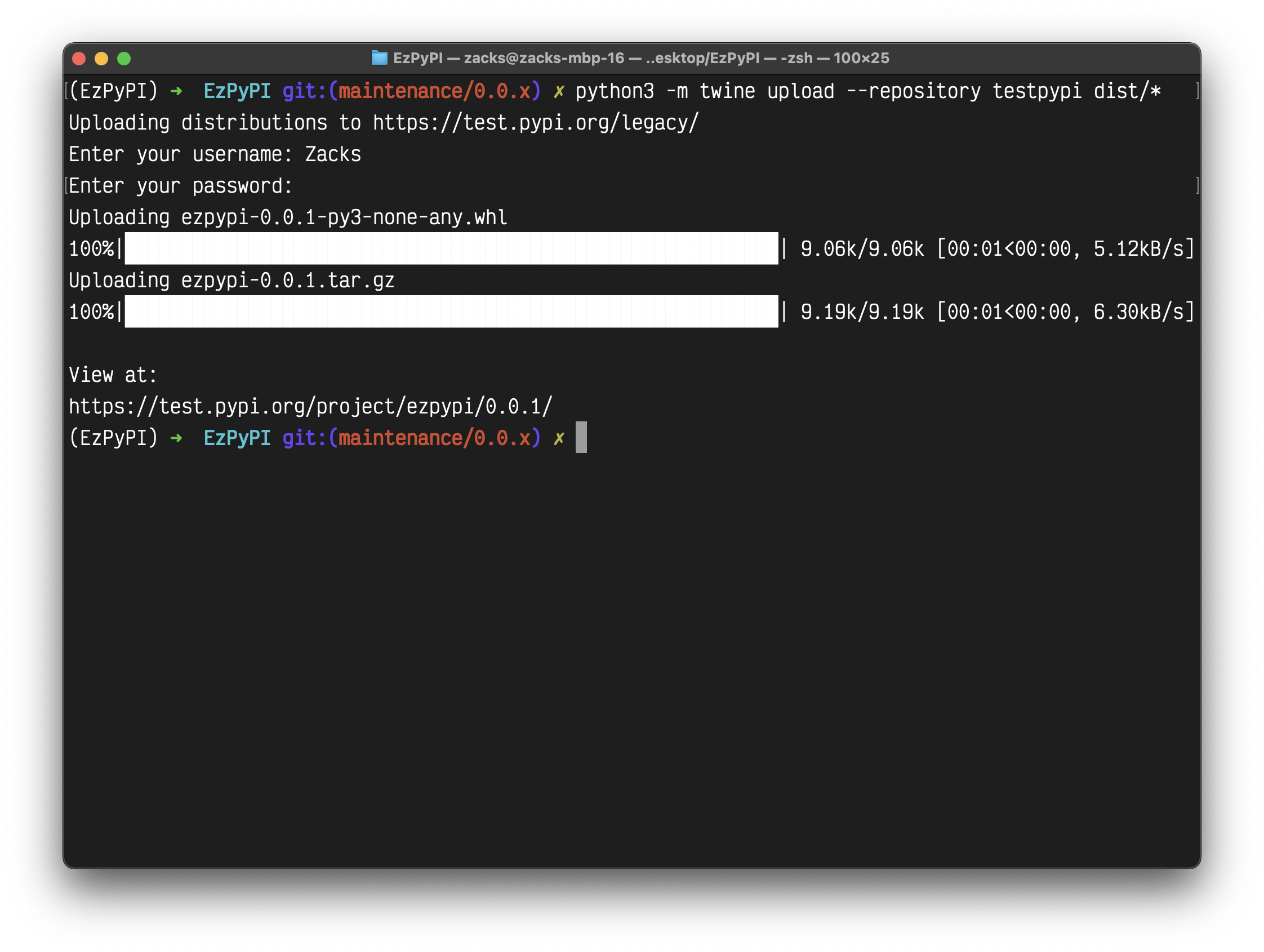
Task: Click 'Uploading ezpypi-0.0.1-py3-none-any.whl' line
Action: point(287,217)
